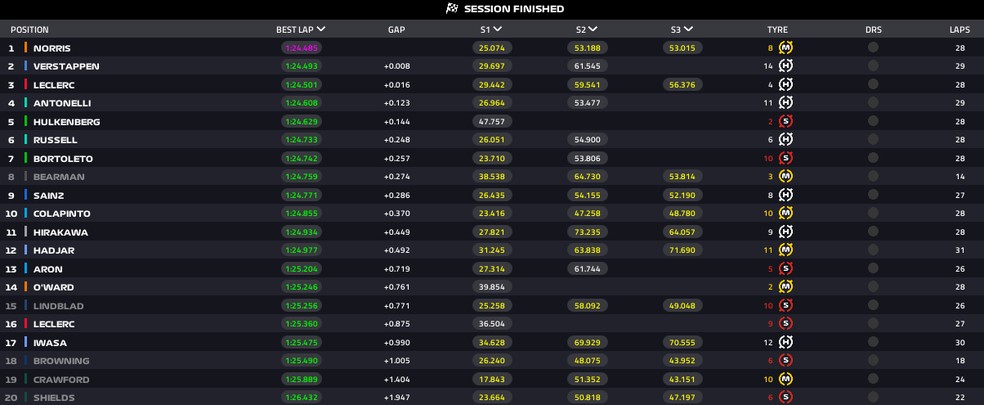Click the DRS indicator dot for O'Ward

(873, 287)
